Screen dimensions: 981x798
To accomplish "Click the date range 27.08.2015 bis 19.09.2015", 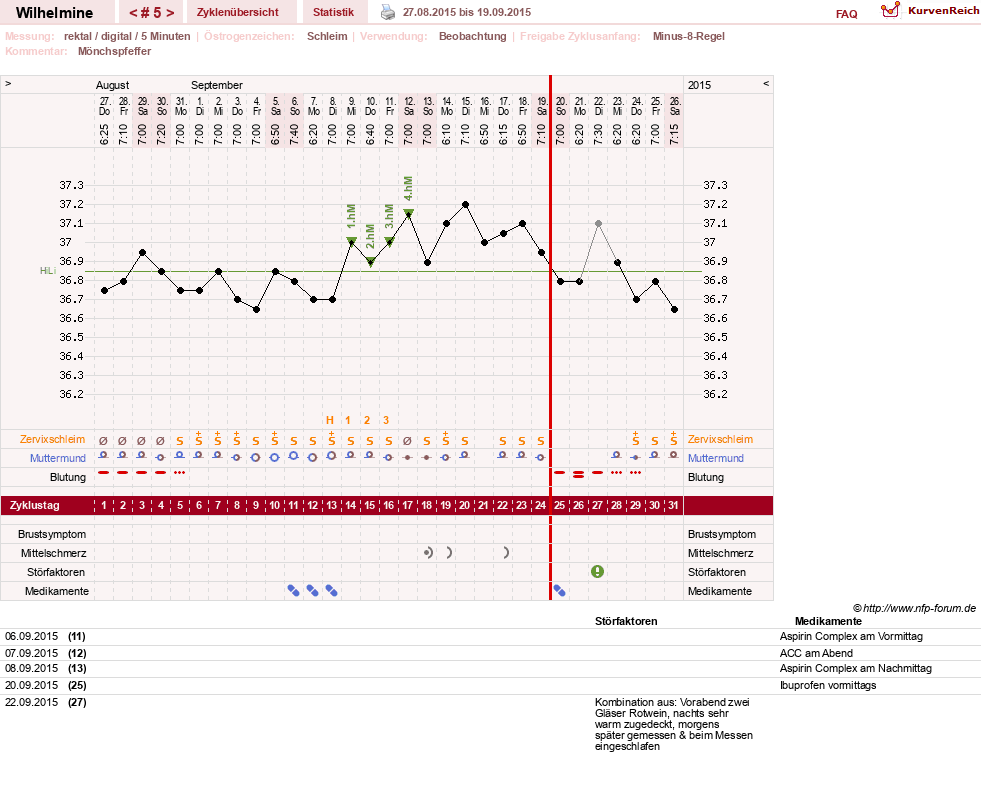I will point(467,12).
